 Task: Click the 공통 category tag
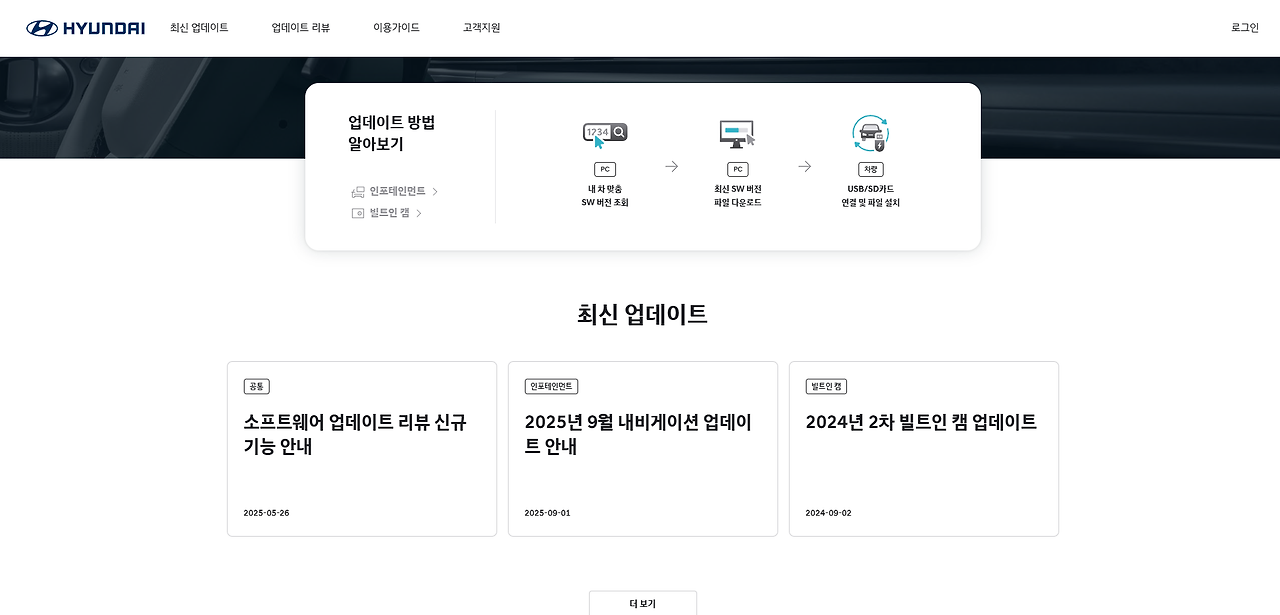256,387
